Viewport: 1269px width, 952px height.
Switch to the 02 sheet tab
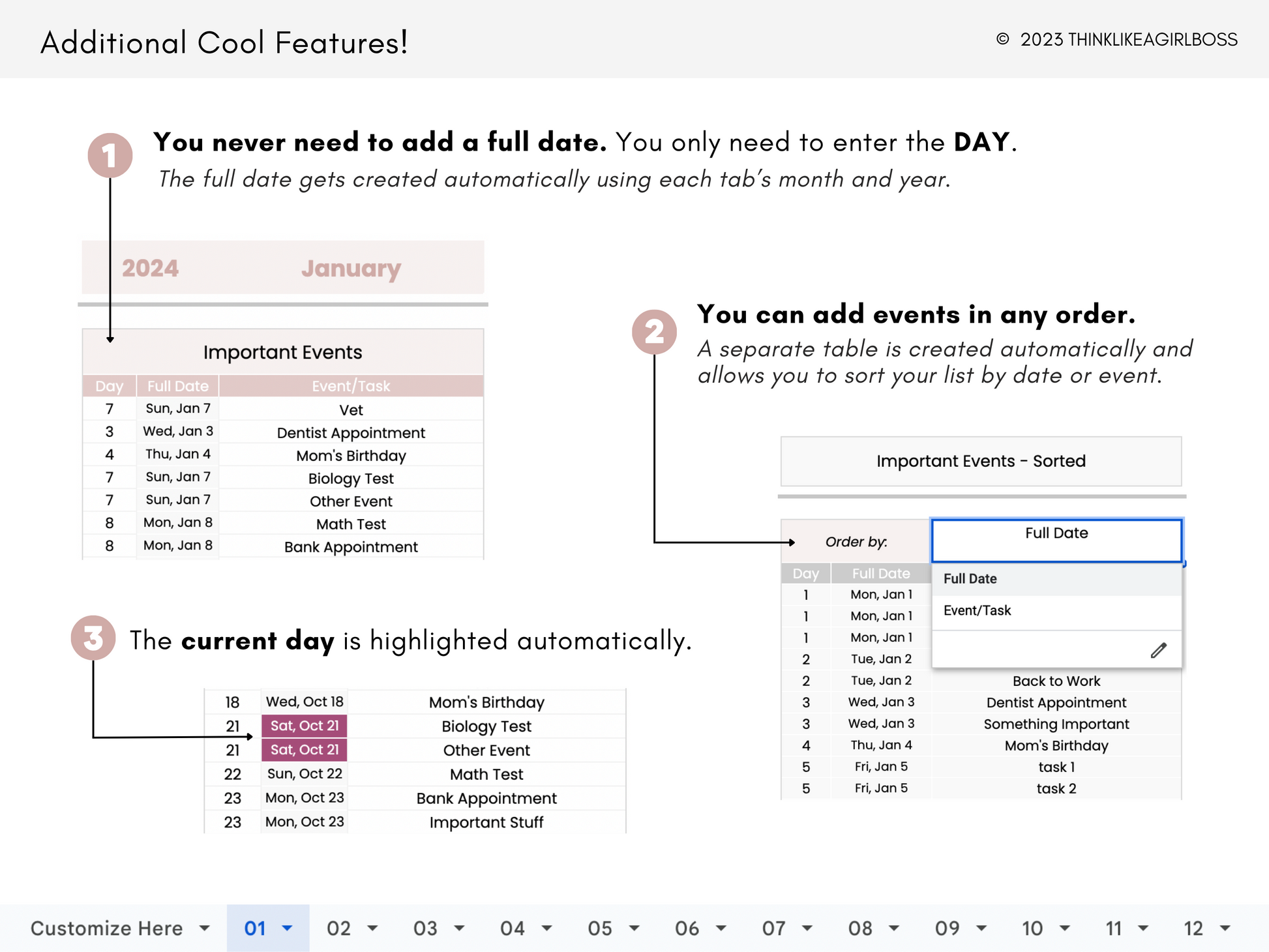[x=338, y=928]
